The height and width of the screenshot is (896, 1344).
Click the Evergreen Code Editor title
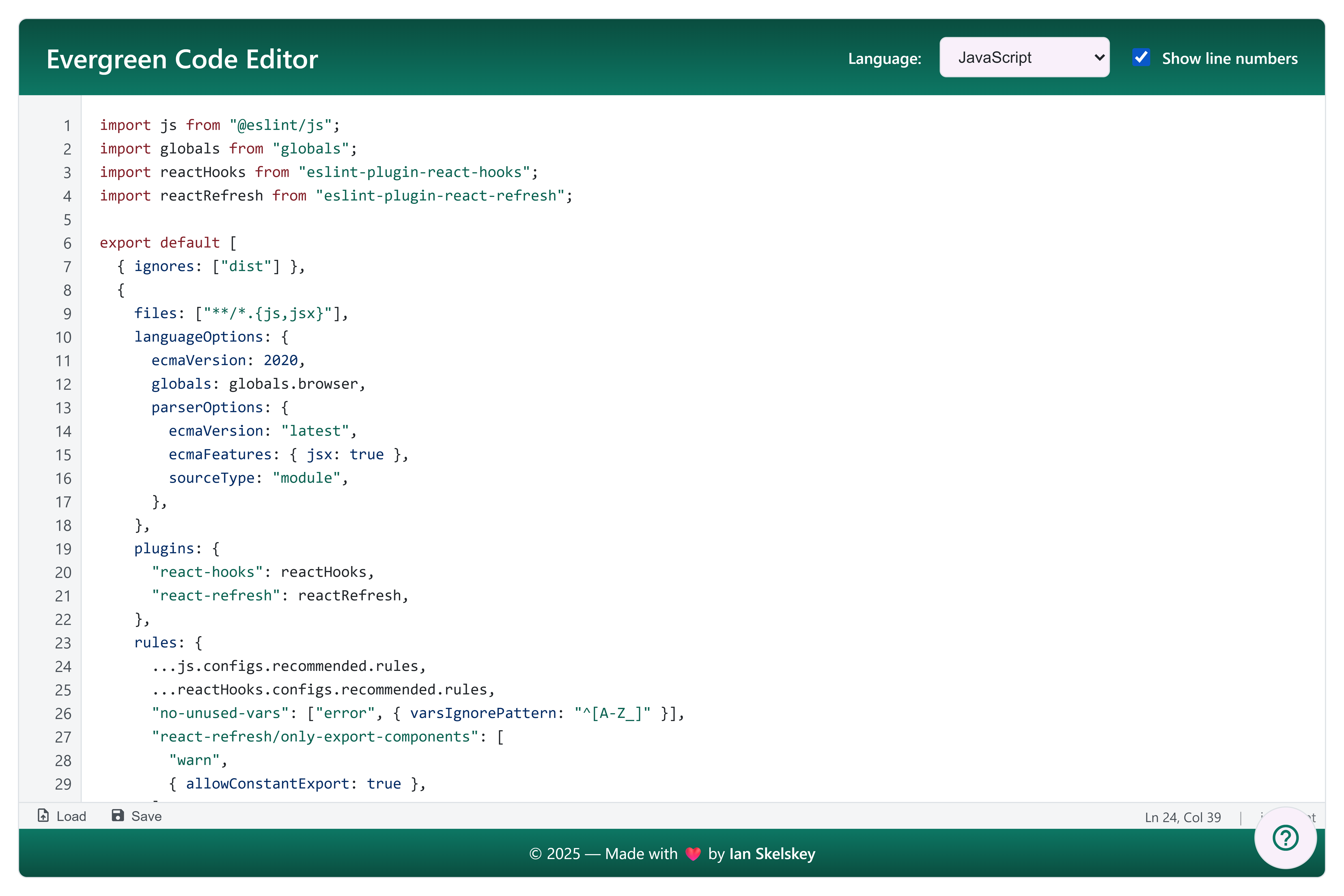click(182, 59)
